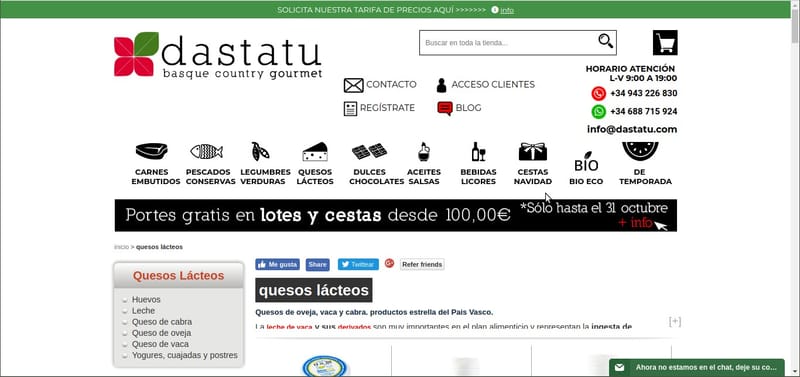Click the dastatu logo
This screenshot has height=377, width=800.
218,55
